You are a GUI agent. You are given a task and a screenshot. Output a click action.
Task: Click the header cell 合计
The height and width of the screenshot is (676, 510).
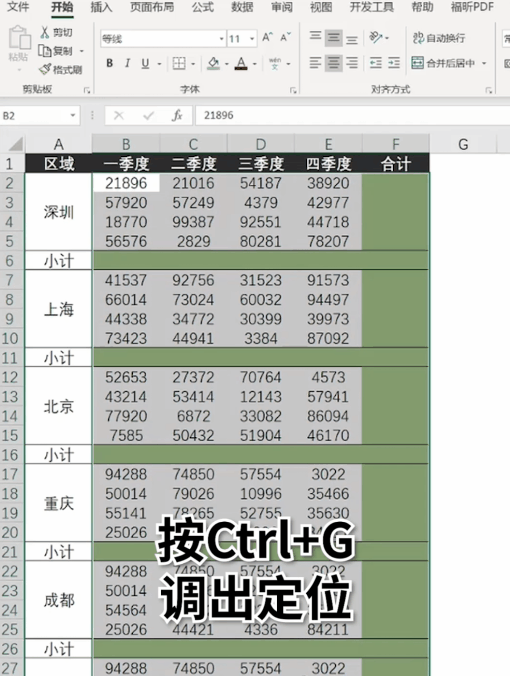[396, 164]
